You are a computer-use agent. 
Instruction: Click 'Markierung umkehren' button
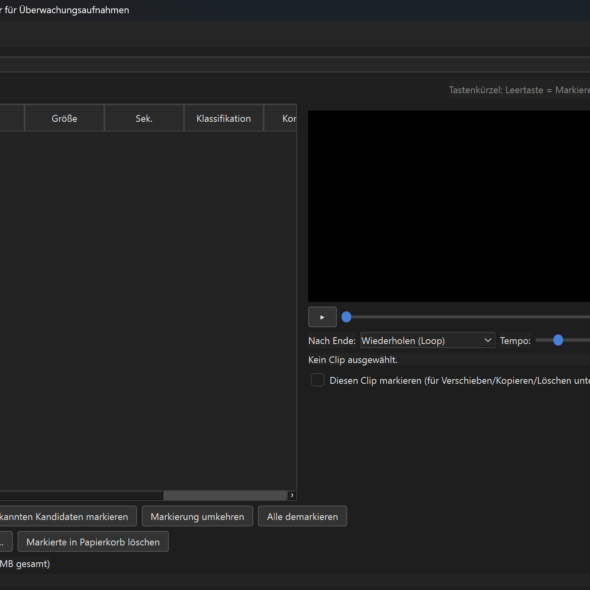(197, 516)
